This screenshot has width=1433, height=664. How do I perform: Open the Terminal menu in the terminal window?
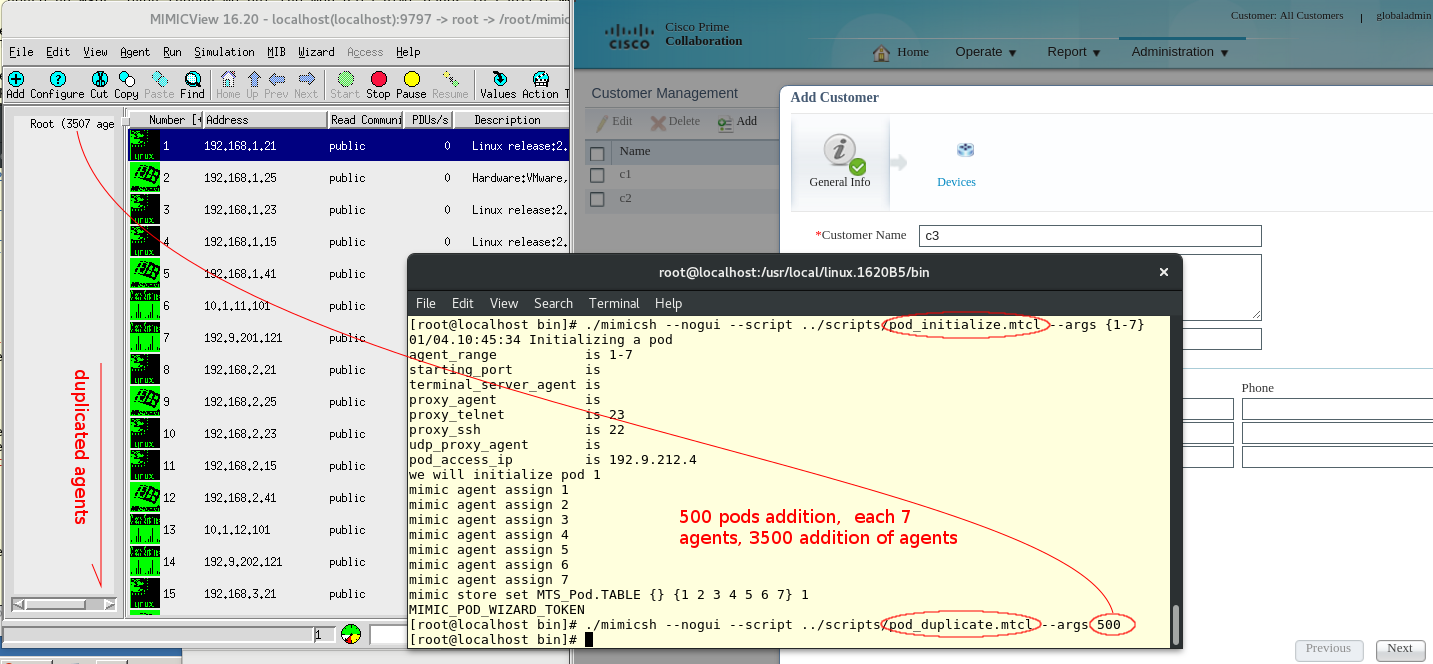(614, 303)
